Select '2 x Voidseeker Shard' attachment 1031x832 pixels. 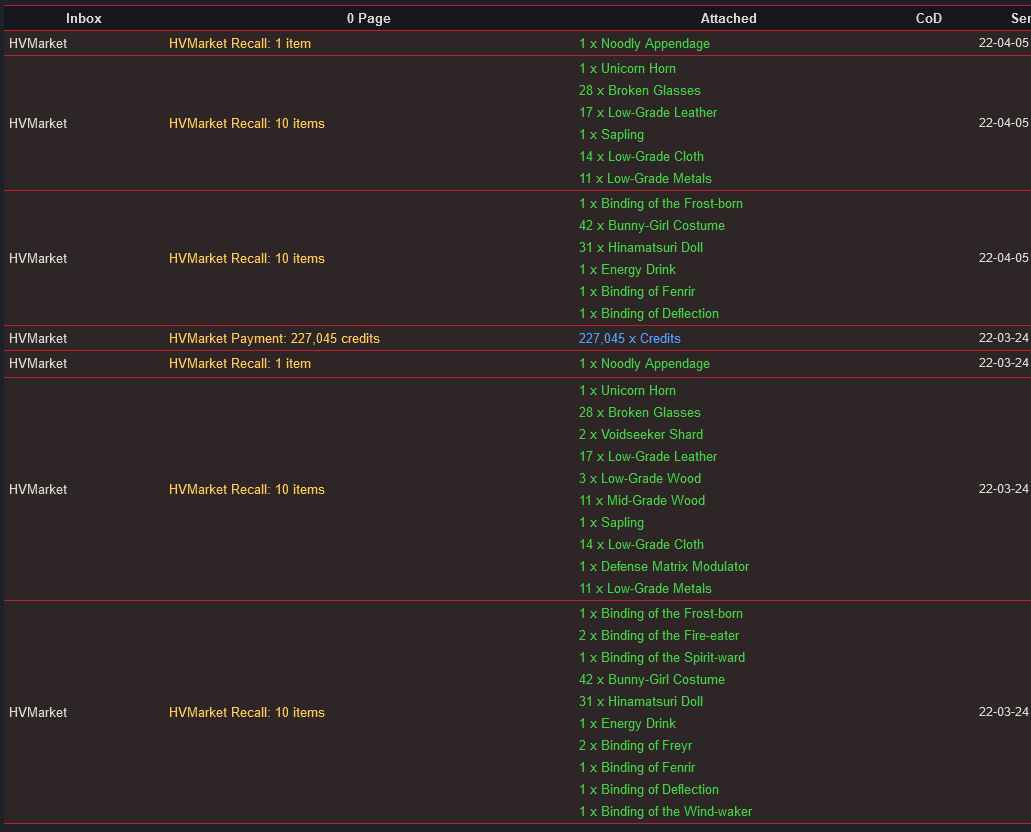640,434
